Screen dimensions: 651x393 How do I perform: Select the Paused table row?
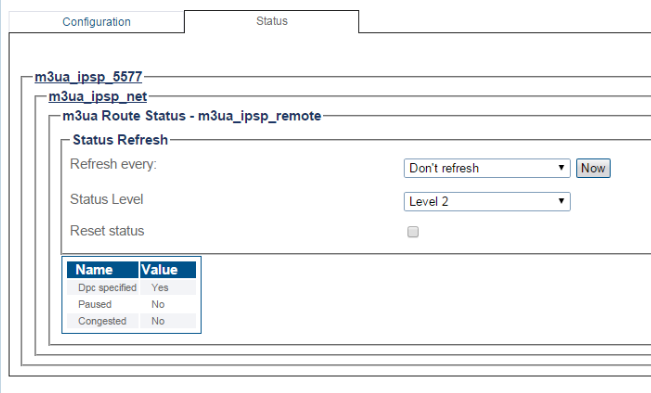pyautogui.click(x=131, y=304)
